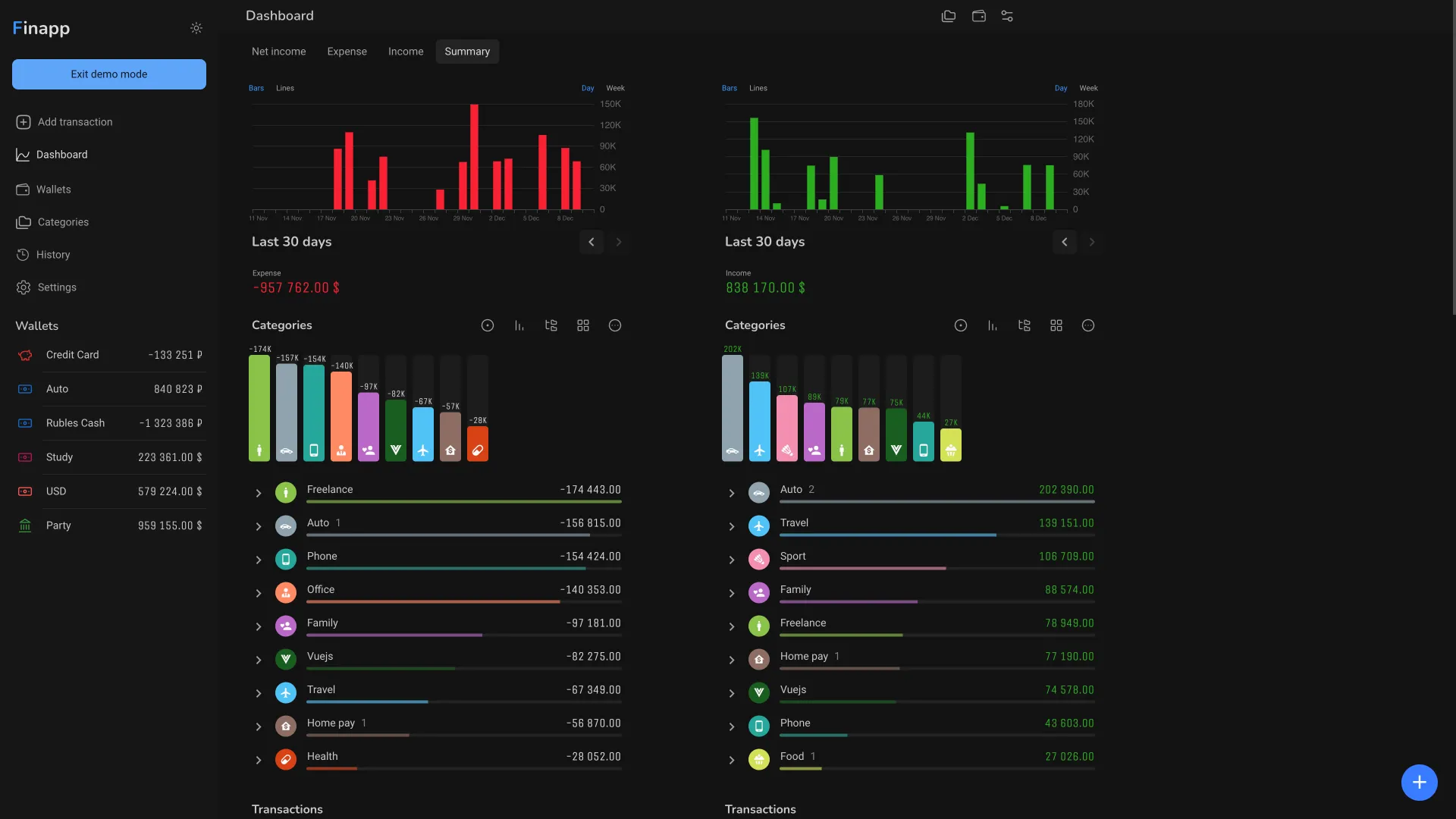Click the Exit demo mode button
1456x819 pixels.
(x=109, y=74)
